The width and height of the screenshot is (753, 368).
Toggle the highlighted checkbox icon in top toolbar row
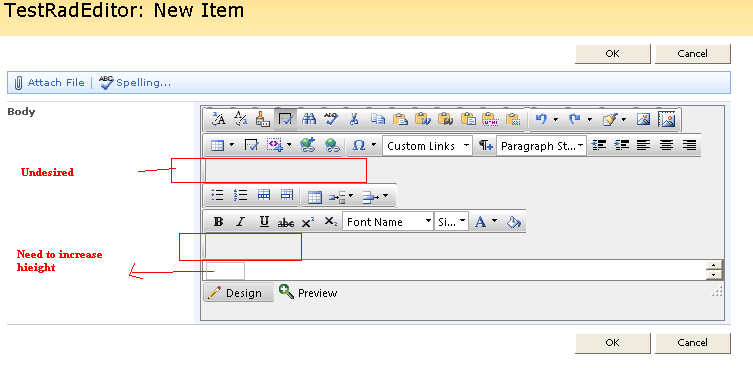(286, 119)
